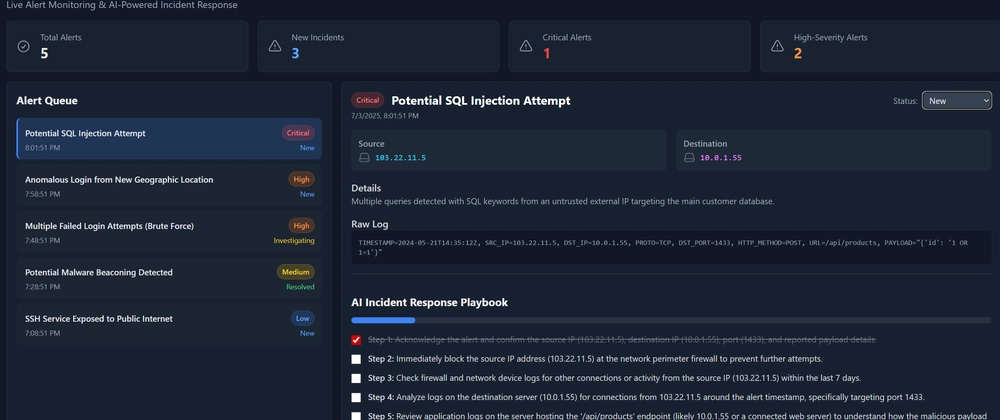
Task: Uncheck the Step 1 playbook checkbox
Action: (356, 340)
